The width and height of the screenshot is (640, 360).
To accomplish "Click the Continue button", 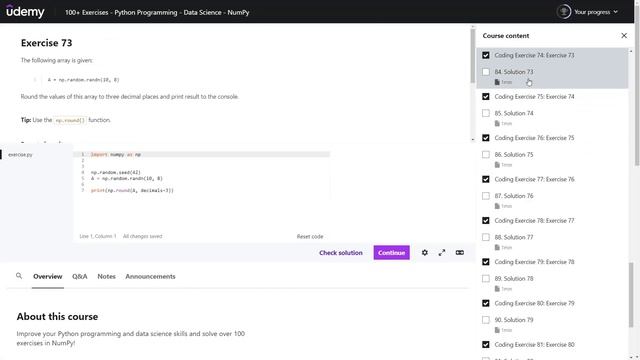I will [x=391, y=253].
